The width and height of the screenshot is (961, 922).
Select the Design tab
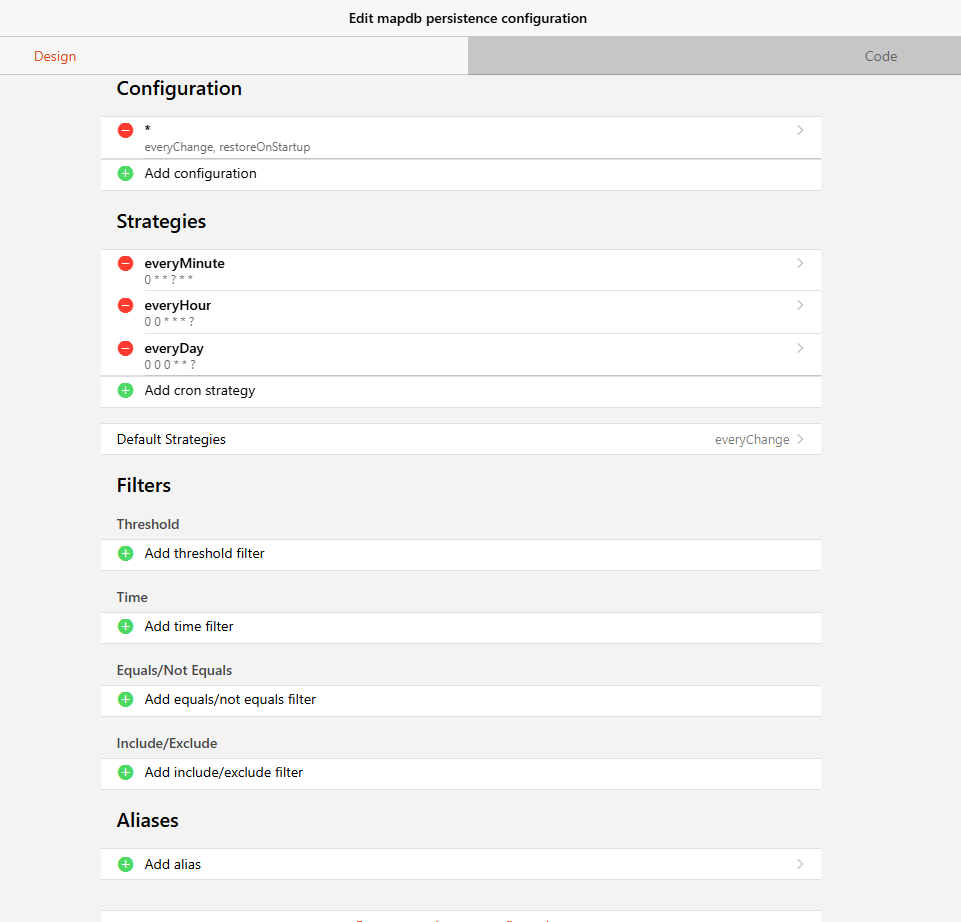click(55, 56)
